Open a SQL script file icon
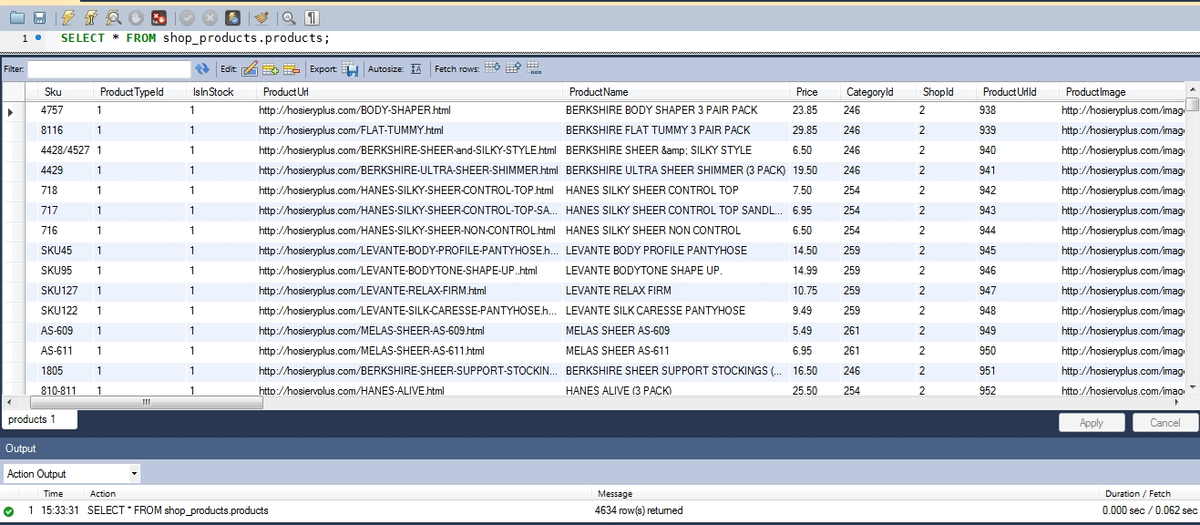The height and width of the screenshot is (525, 1200). [17, 18]
